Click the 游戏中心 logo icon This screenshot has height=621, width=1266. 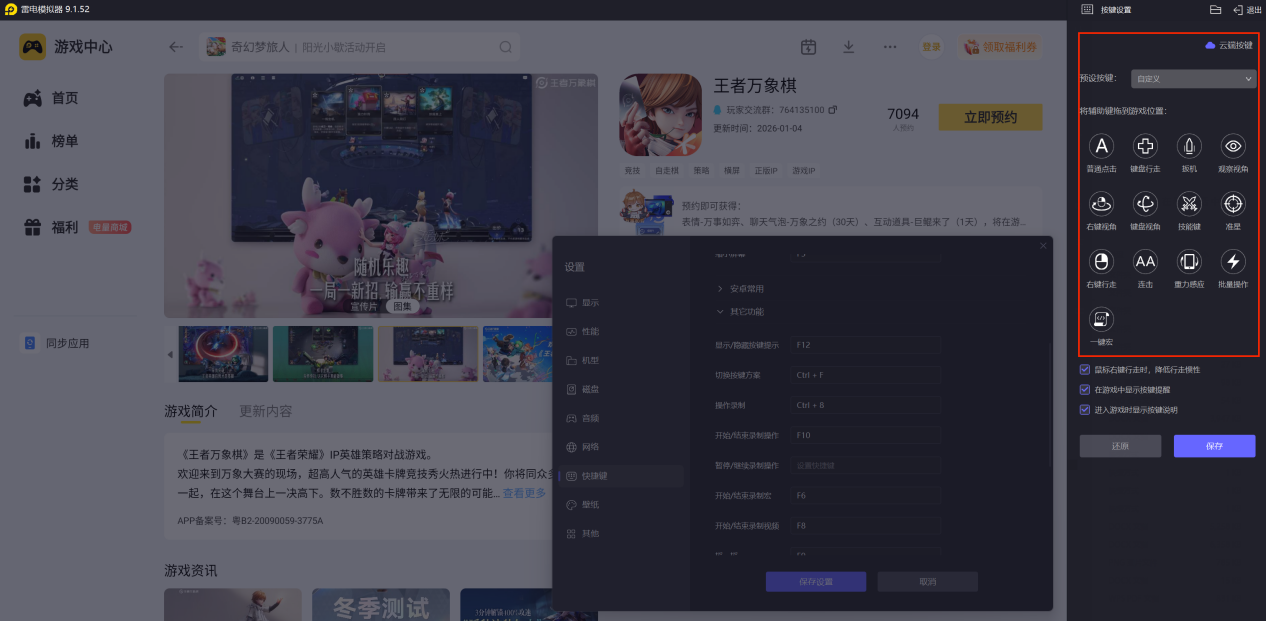pyautogui.click(x=33, y=47)
